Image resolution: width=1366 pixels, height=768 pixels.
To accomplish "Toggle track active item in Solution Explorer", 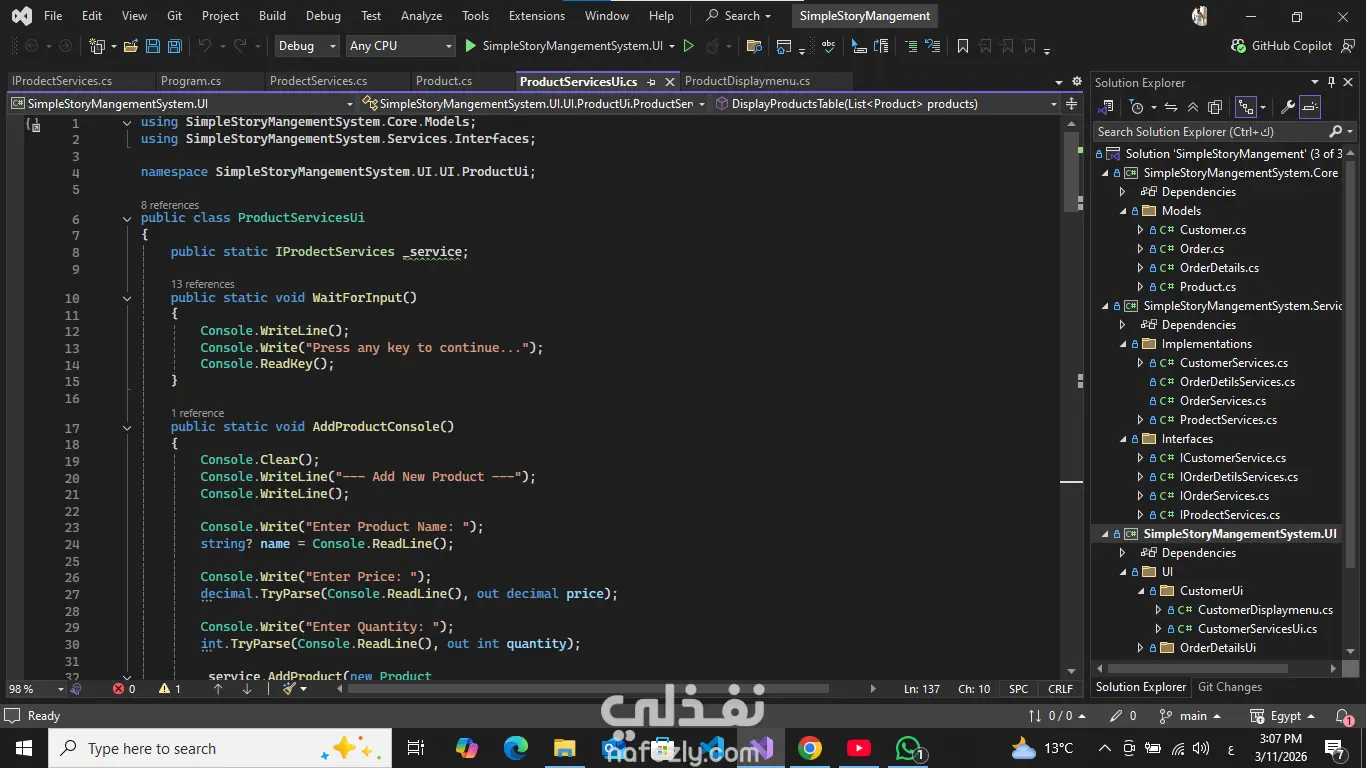I will pyautogui.click(x=1246, y=107).
